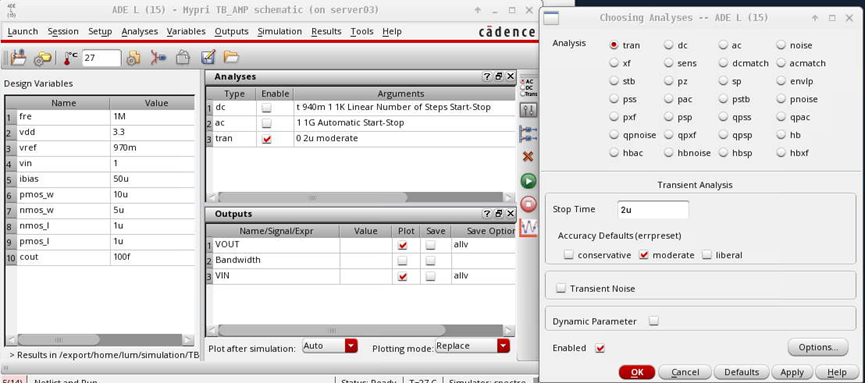Undock the Analyses panel float icon

click(499, 77)
